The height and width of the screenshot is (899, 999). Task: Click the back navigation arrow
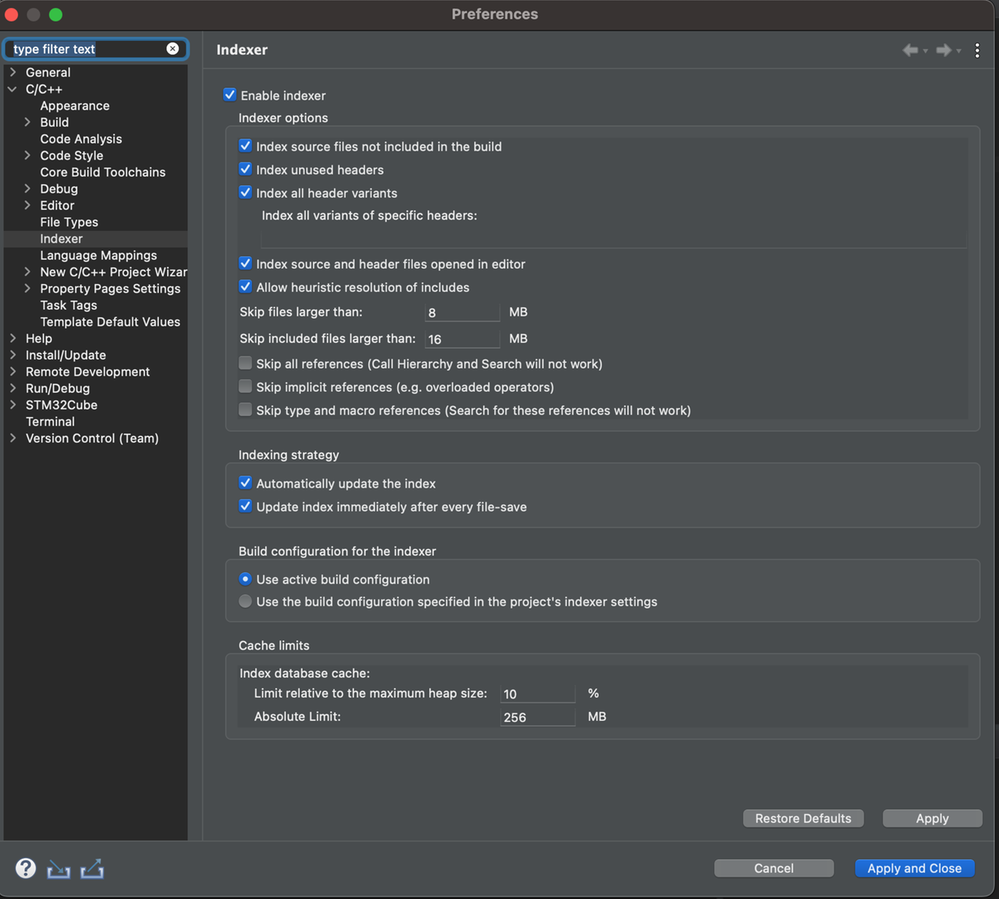point(909,50)
